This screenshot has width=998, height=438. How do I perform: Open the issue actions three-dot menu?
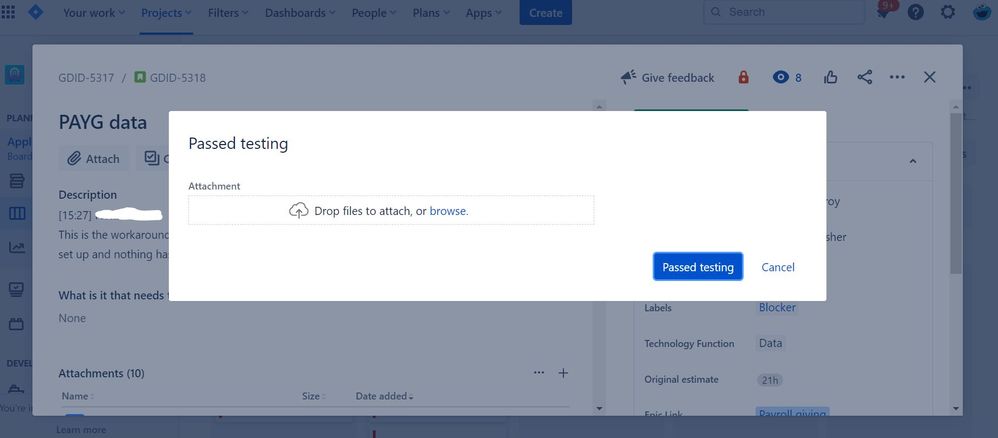897,78
